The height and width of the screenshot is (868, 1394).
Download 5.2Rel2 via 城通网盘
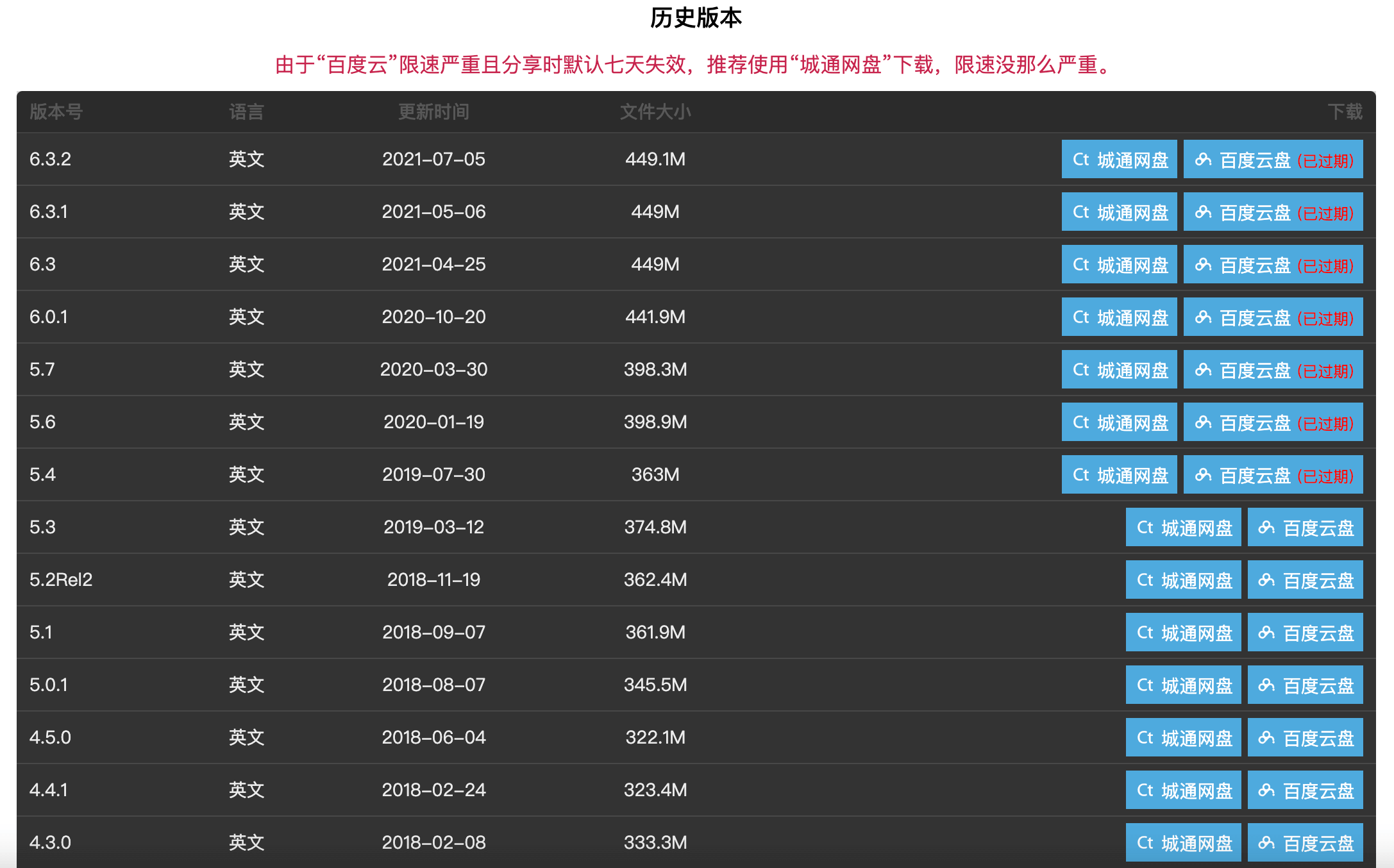coord(1183,580)
